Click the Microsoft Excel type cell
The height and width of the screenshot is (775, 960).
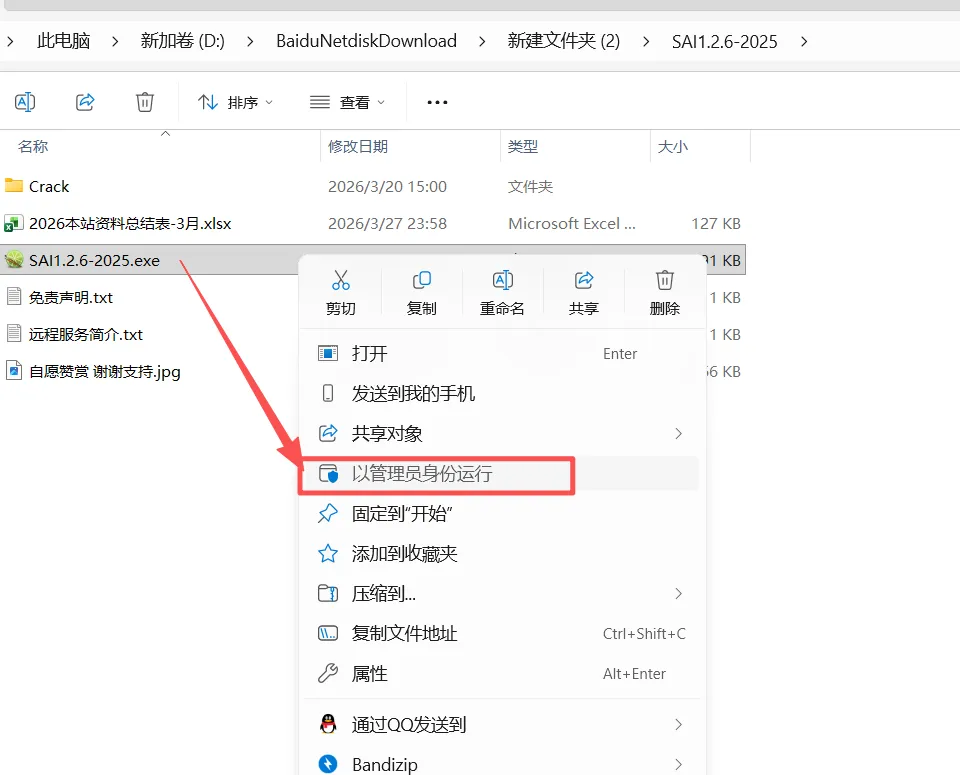point(572,223)
